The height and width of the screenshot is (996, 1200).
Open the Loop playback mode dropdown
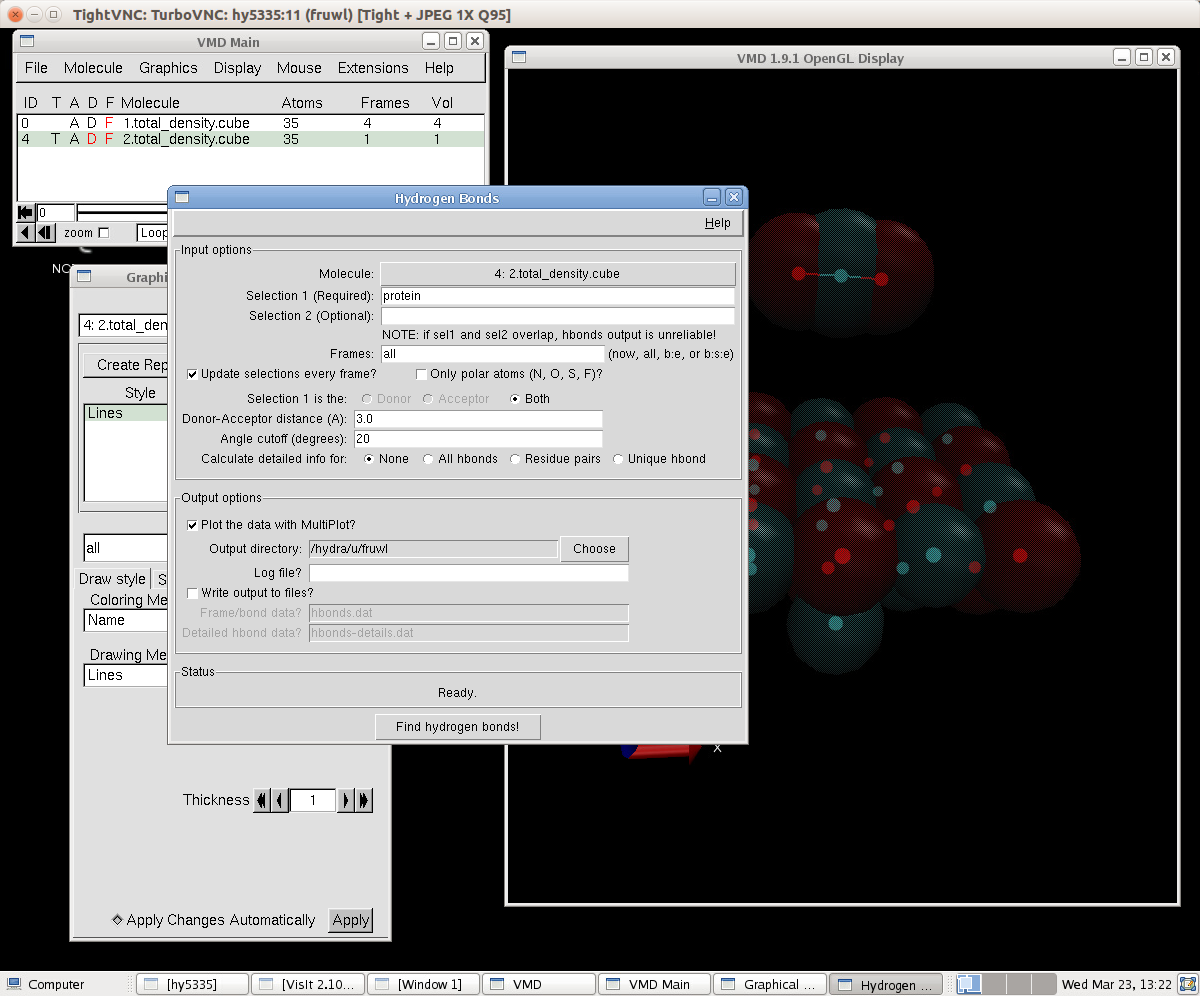pyautogui.click(x=152, y=233)
